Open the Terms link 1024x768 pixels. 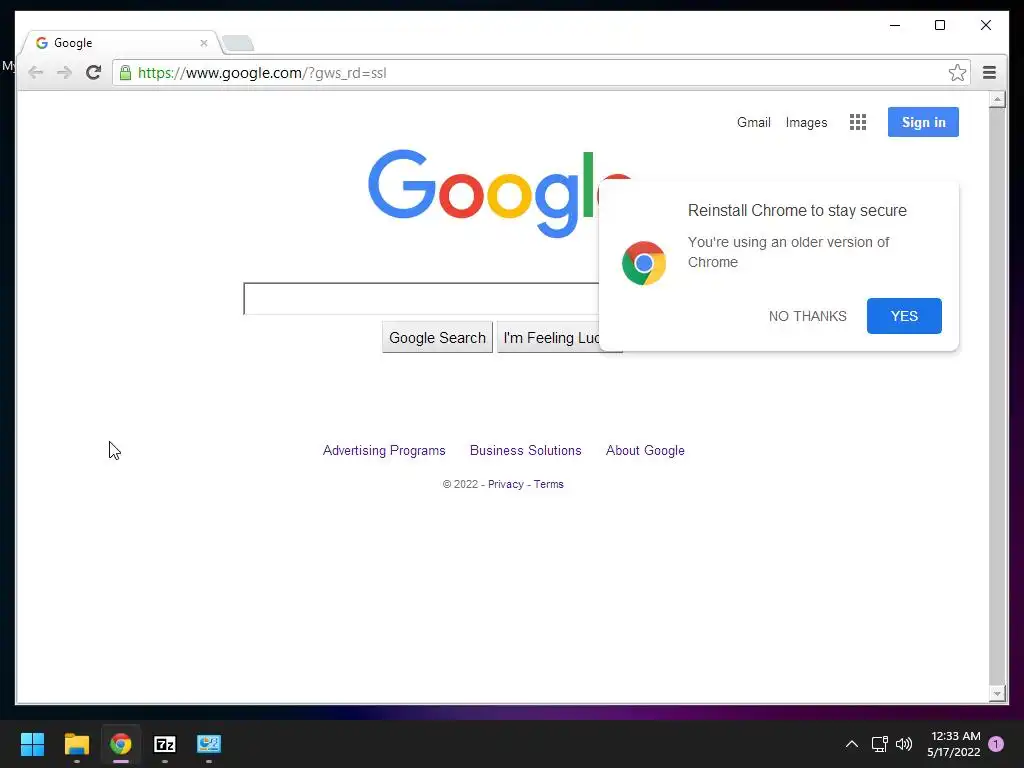(549, 484)
